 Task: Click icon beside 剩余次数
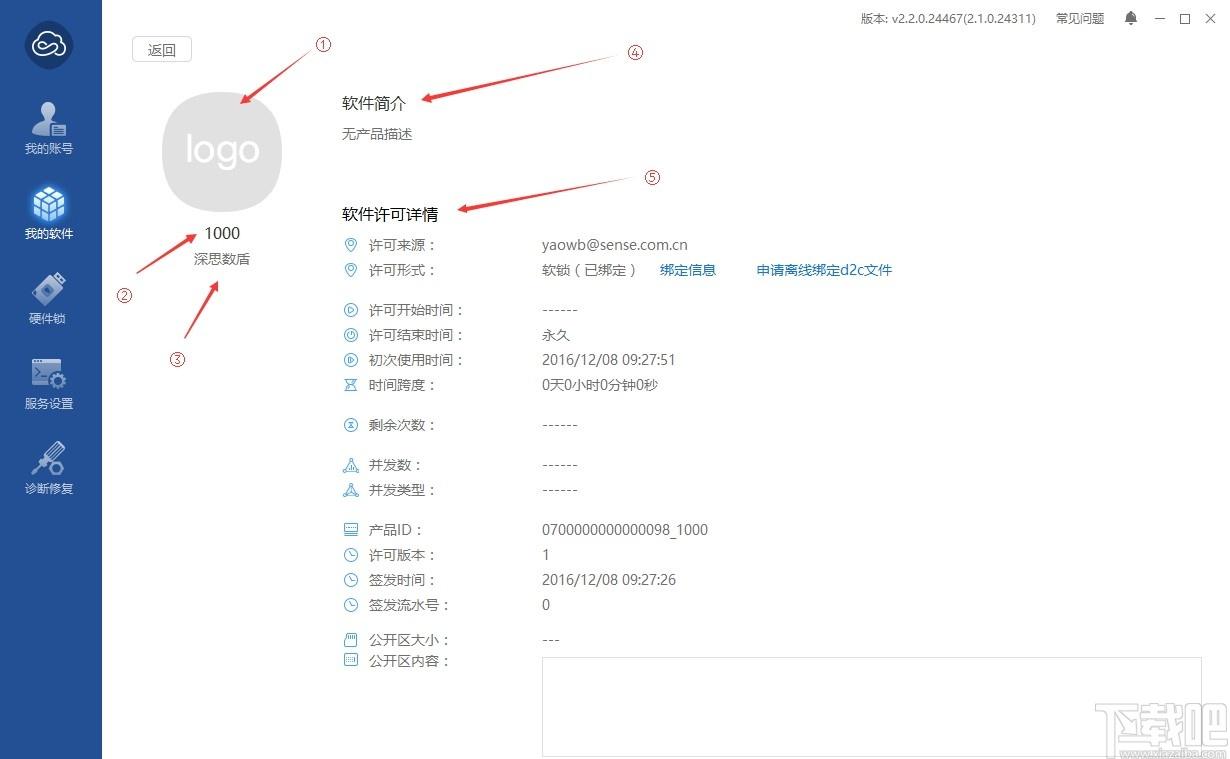tap(351, 425)
